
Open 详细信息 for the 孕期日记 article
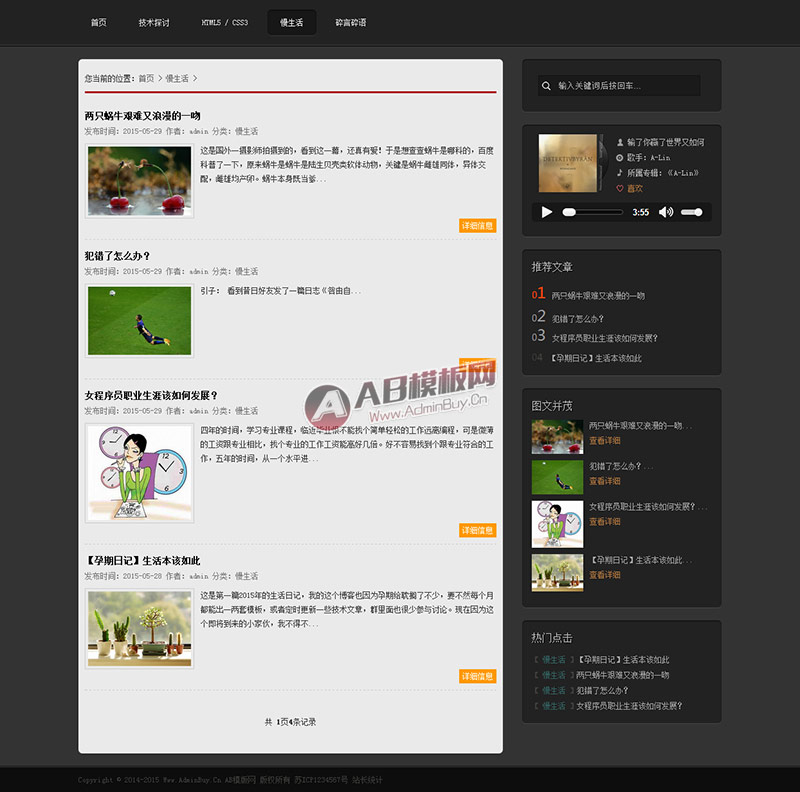click(478, 676)
